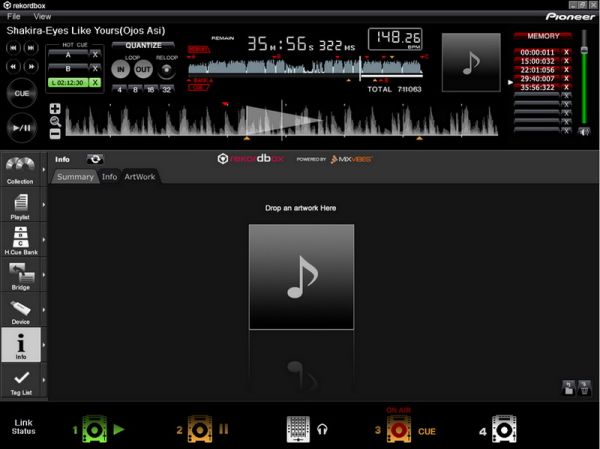
Task: Click the magnifier zoom reset icon
Action: 55,122
